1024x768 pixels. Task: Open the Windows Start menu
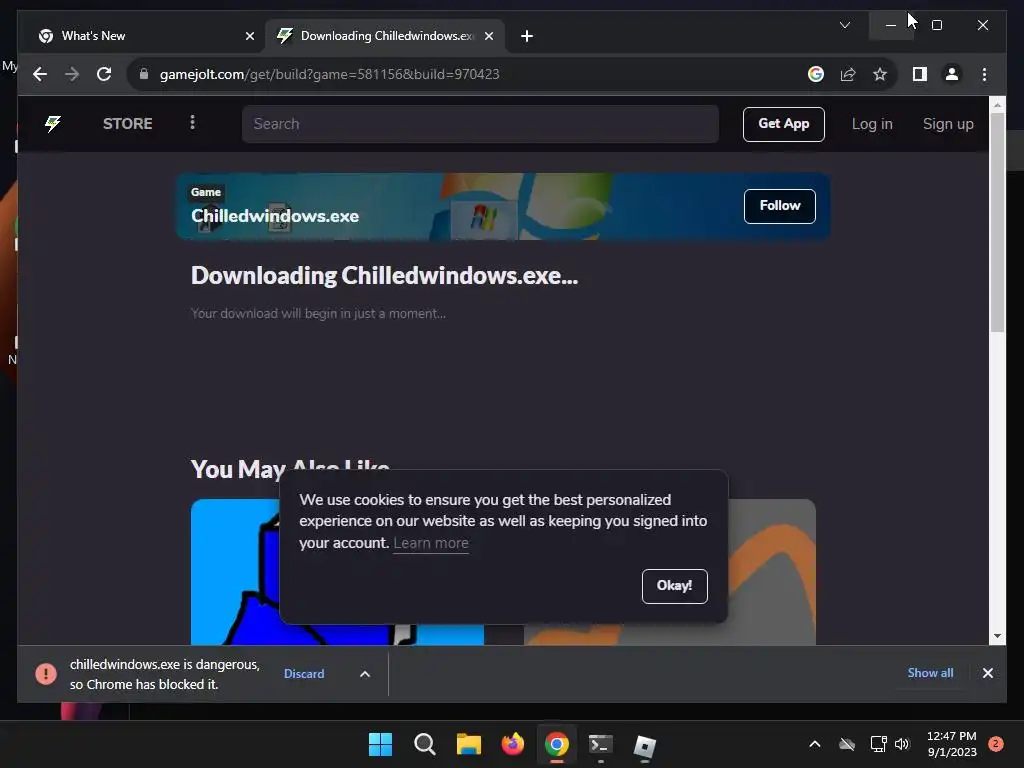pyautogui.click(x=380, y=744)
